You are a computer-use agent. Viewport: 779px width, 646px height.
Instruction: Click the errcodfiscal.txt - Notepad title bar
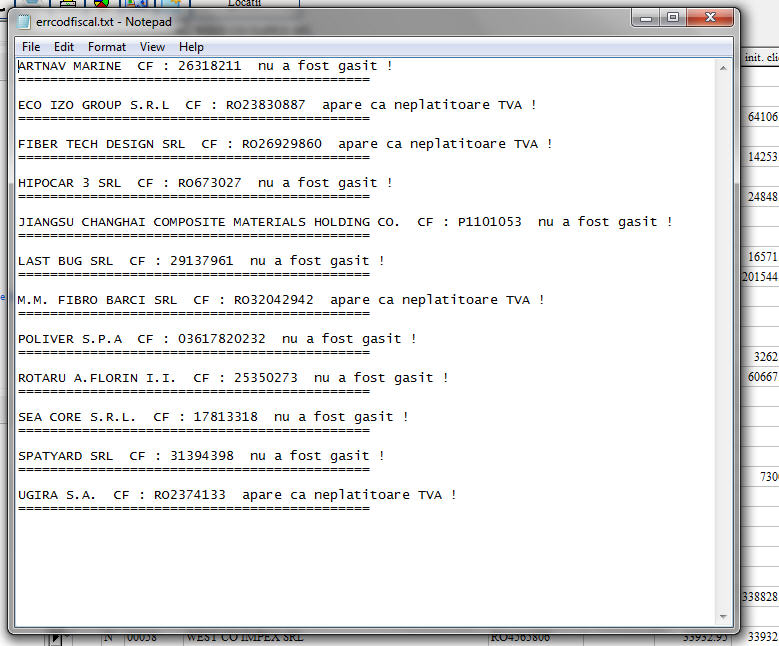tap(350, 20)
